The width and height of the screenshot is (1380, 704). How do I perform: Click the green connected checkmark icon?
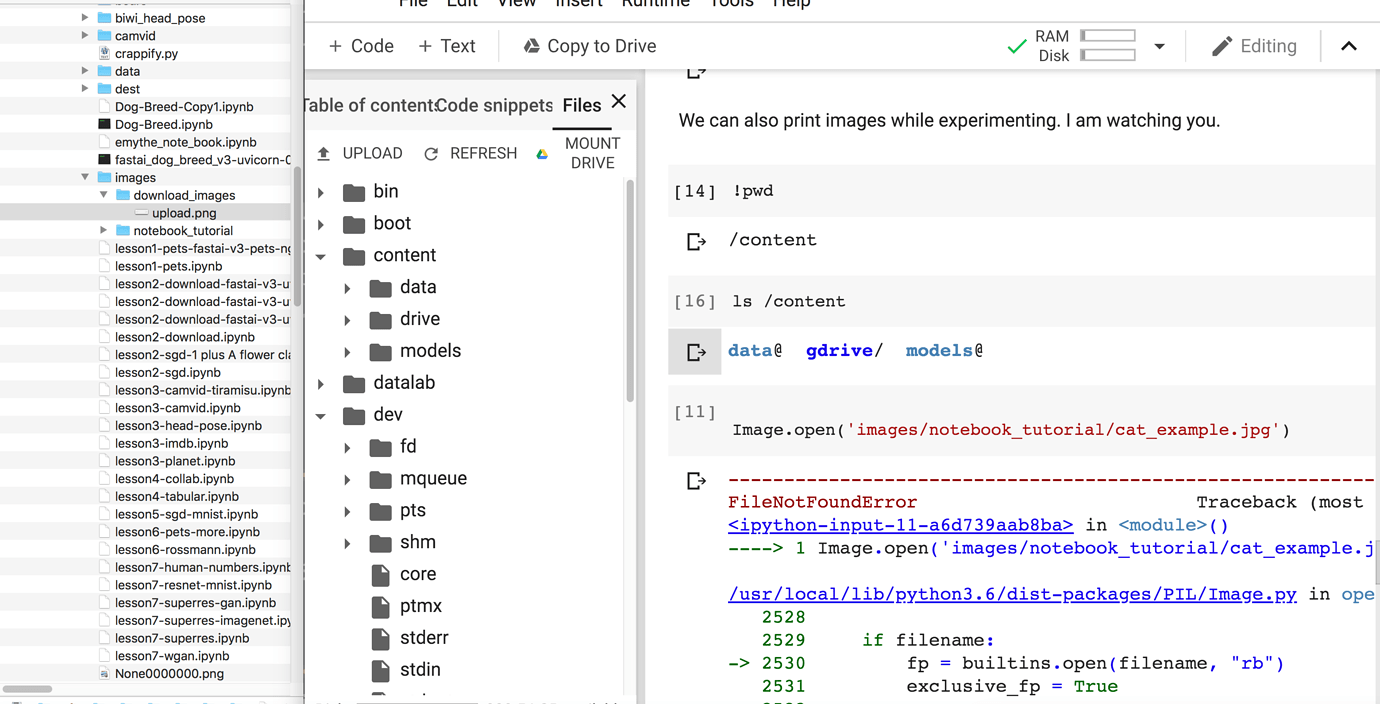click(1017, 45)
